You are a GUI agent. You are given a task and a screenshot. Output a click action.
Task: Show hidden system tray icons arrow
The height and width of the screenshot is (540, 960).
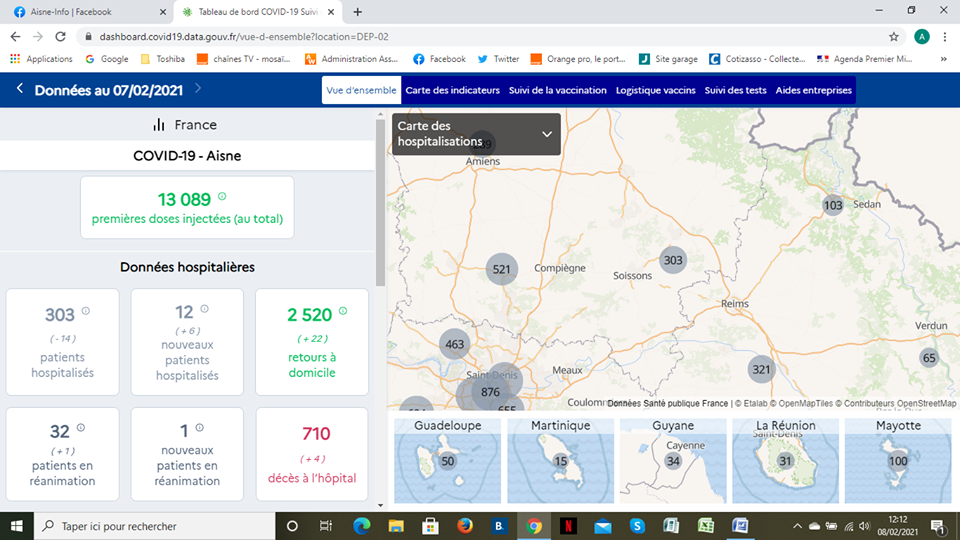(797, 525)
